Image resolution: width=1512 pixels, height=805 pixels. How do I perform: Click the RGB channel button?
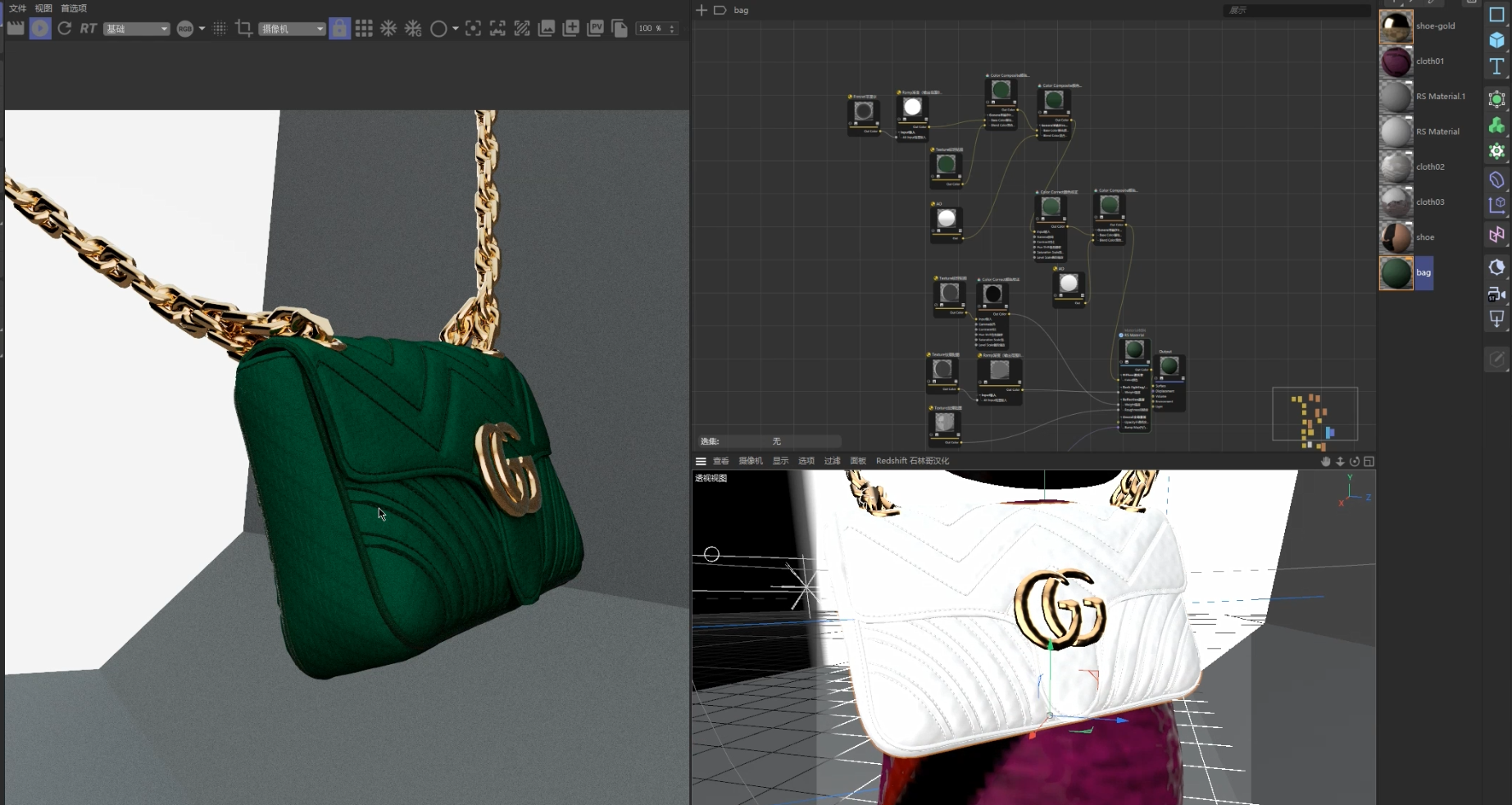click(185, 29)
